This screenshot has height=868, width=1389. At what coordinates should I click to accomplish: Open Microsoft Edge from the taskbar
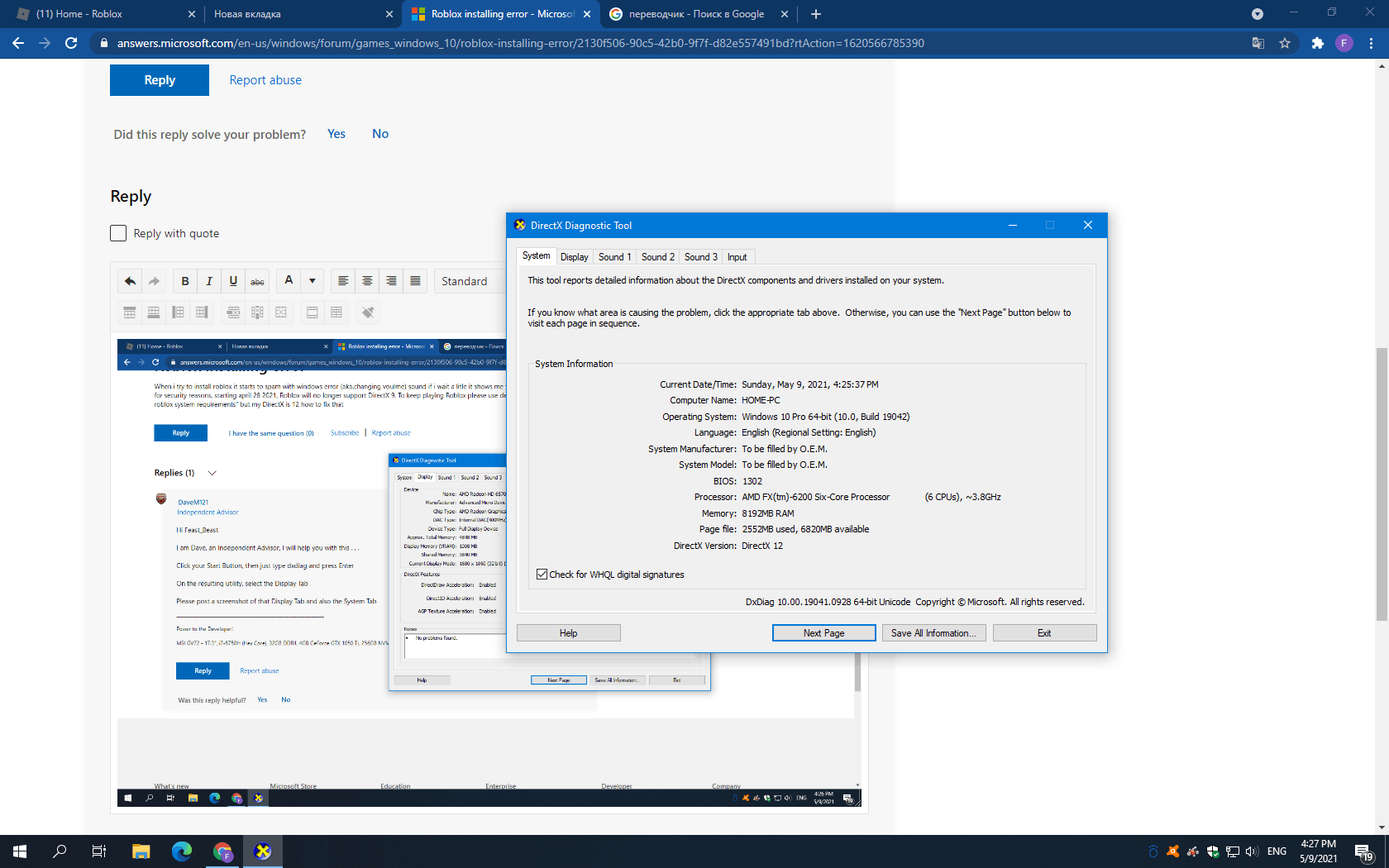(x=181, y=851)
